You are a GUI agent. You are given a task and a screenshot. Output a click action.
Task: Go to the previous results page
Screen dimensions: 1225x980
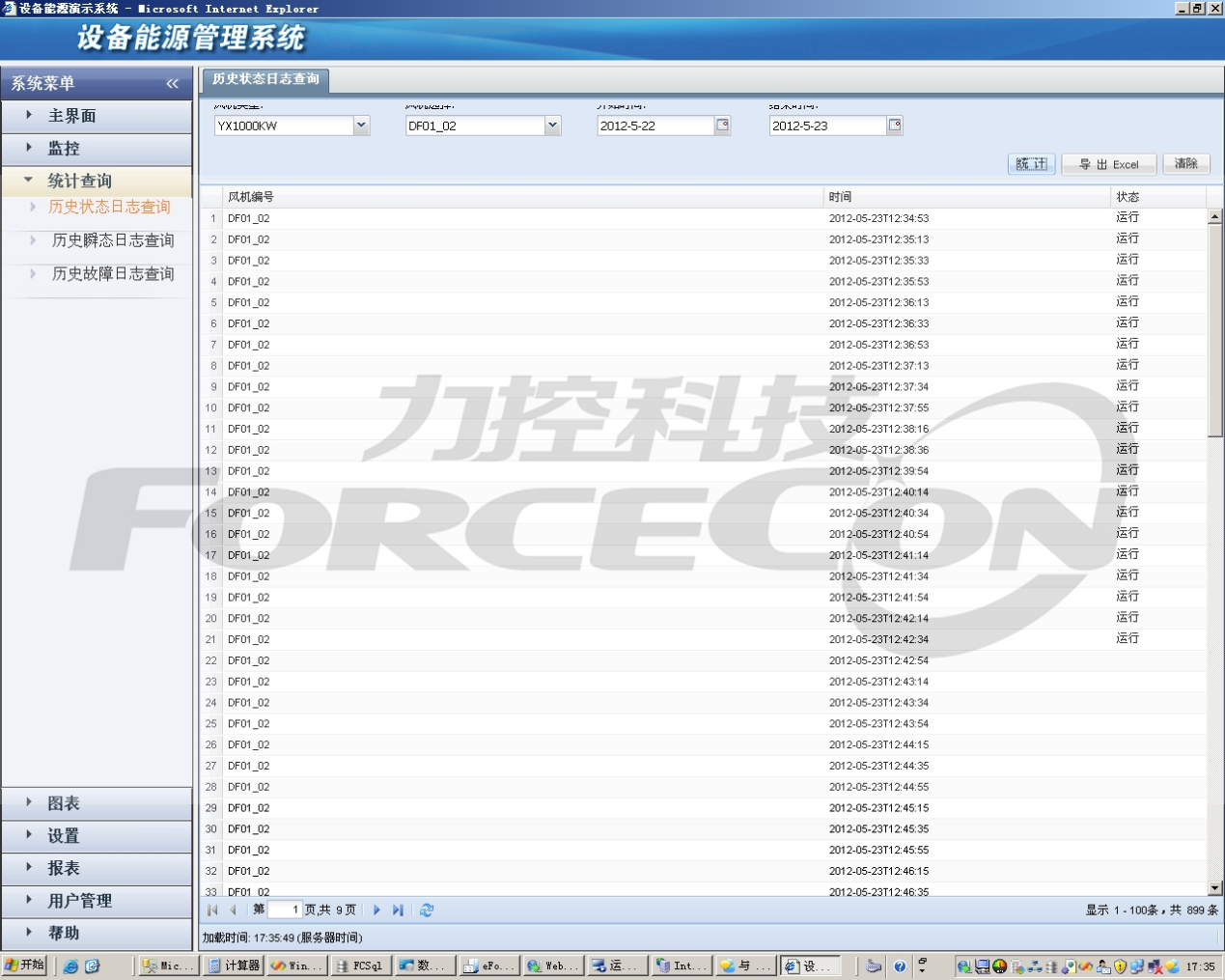click(233, 910)
